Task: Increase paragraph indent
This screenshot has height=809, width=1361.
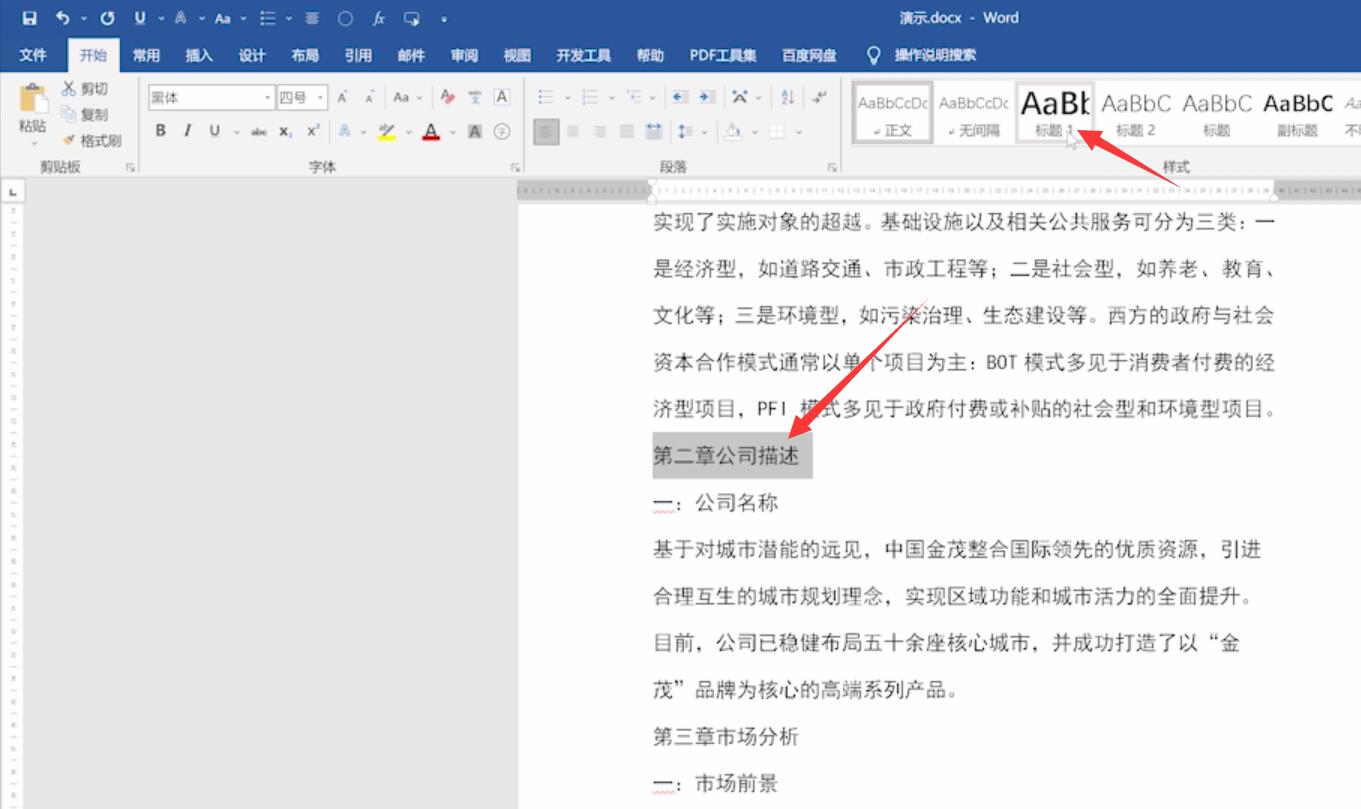Action: (707, 98)
